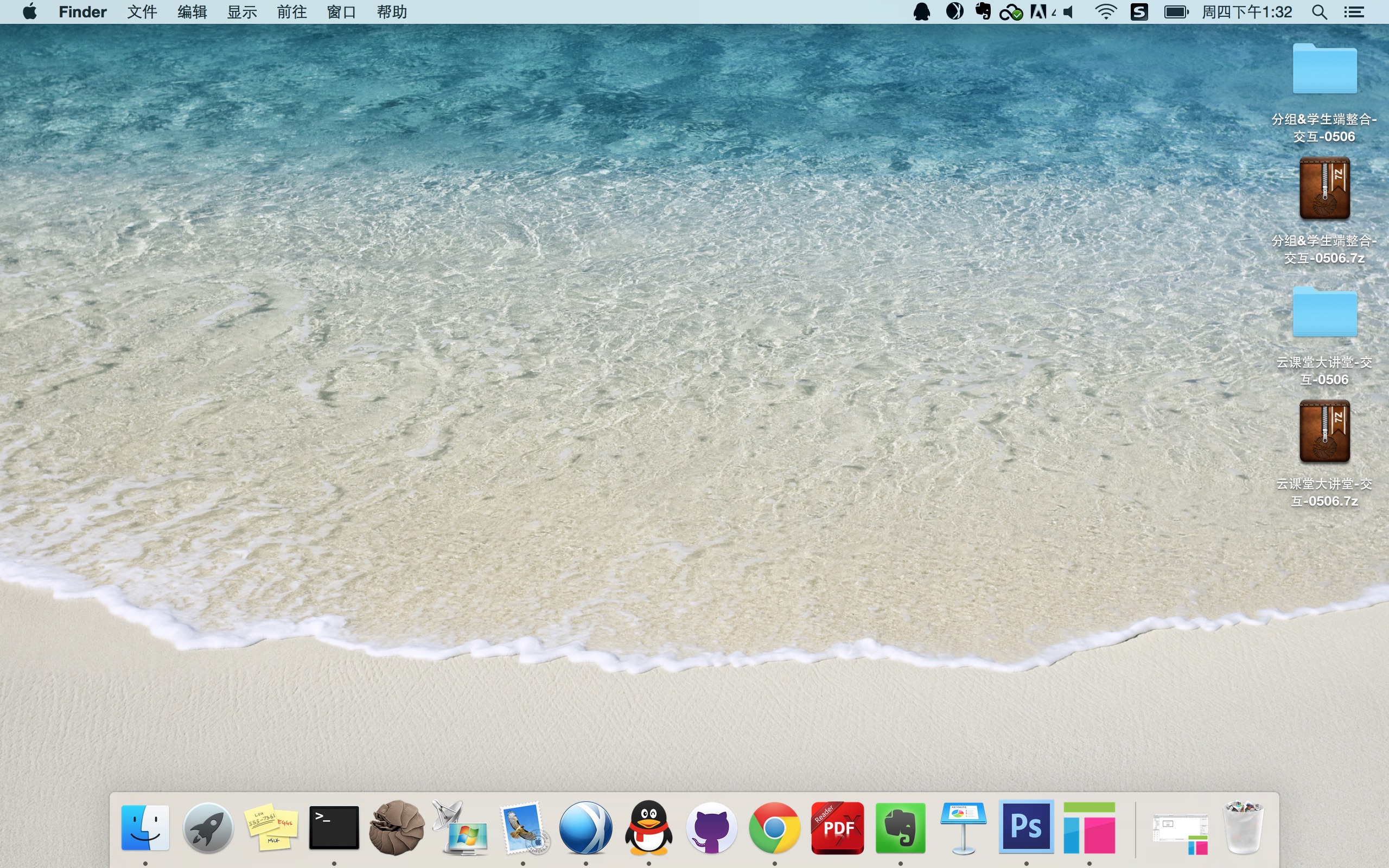Launch Photoshop from the Dock

click(x=1026, y=827)
